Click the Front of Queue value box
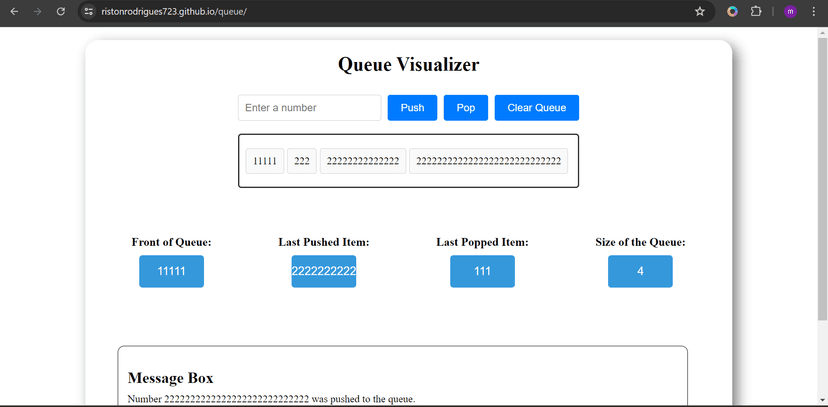 pyautogui.click(x=171, y=272)
